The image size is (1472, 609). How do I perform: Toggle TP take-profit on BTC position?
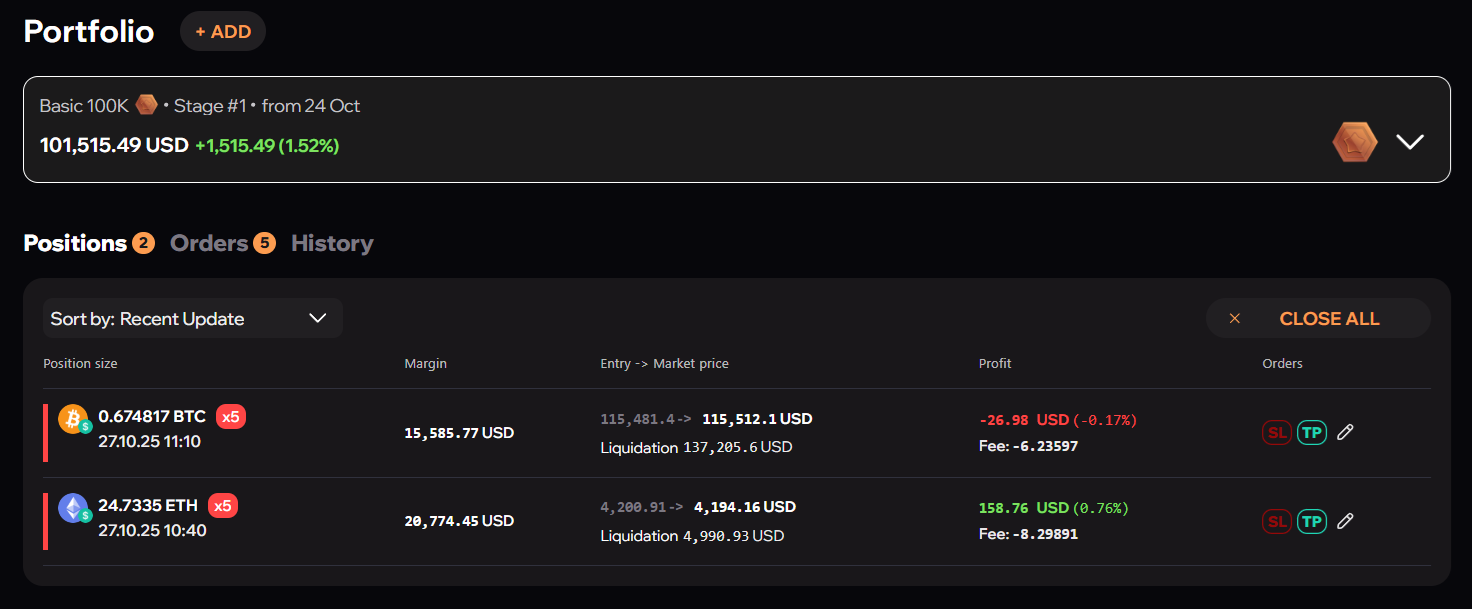coord(1311,433)
